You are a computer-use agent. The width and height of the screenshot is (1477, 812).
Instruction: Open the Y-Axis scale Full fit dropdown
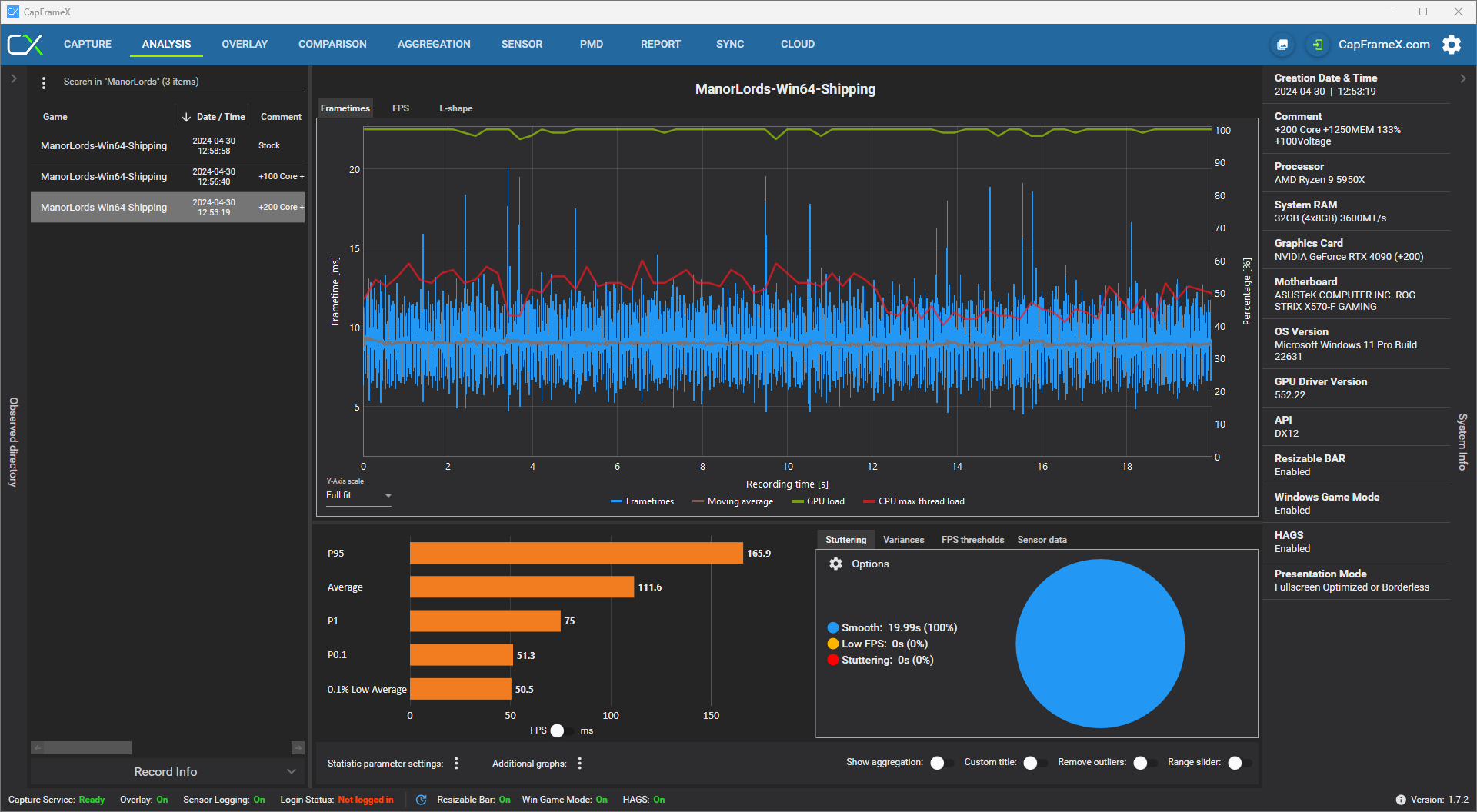click(358, 495)
